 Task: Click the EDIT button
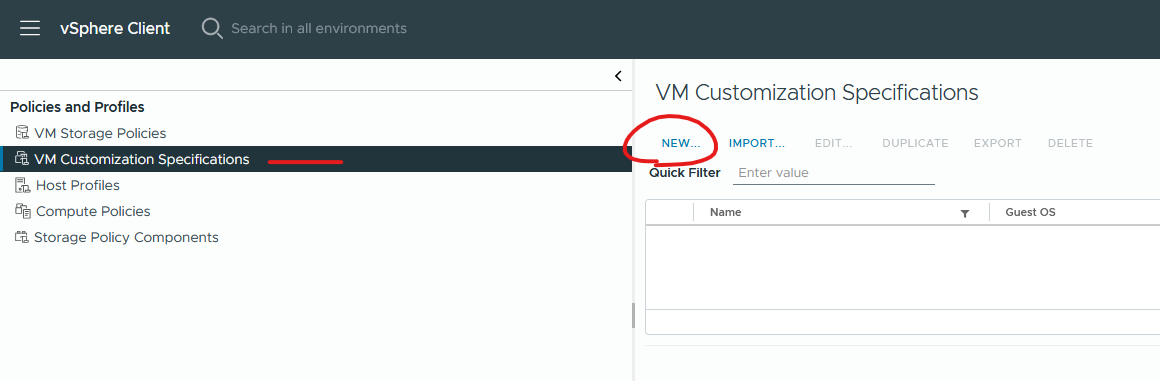pos(834,144)
